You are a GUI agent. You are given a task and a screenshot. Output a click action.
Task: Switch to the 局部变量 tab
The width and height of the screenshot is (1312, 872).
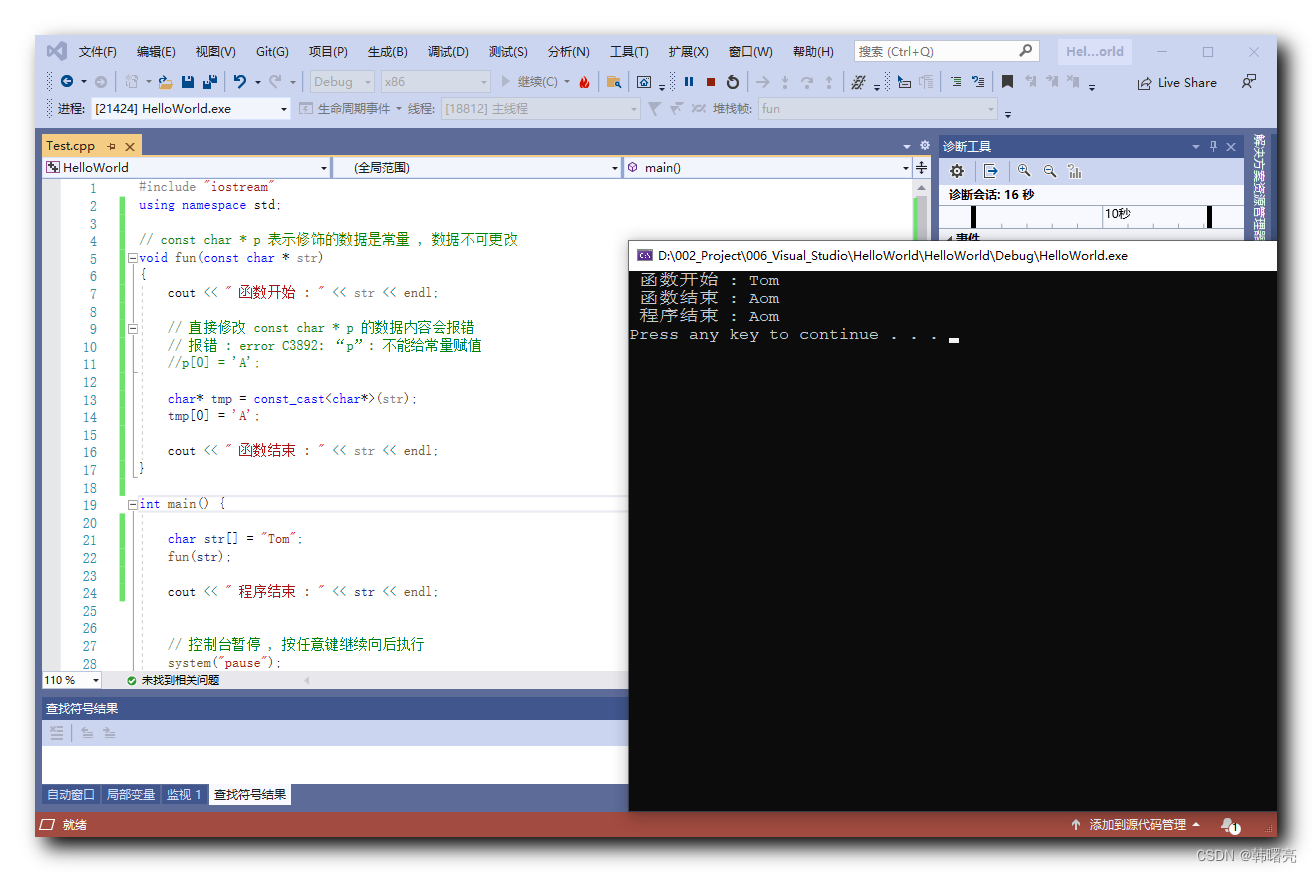[x=131, y=795]
